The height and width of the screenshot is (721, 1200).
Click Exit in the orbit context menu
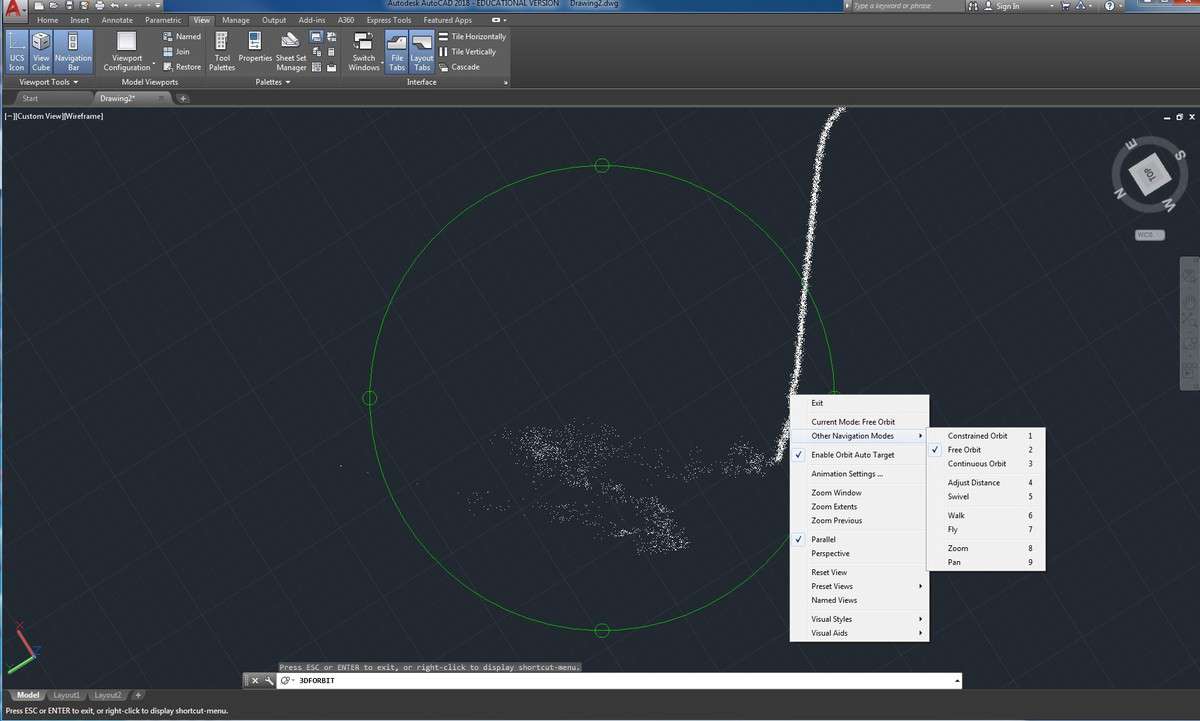click(x=817, y=403)
